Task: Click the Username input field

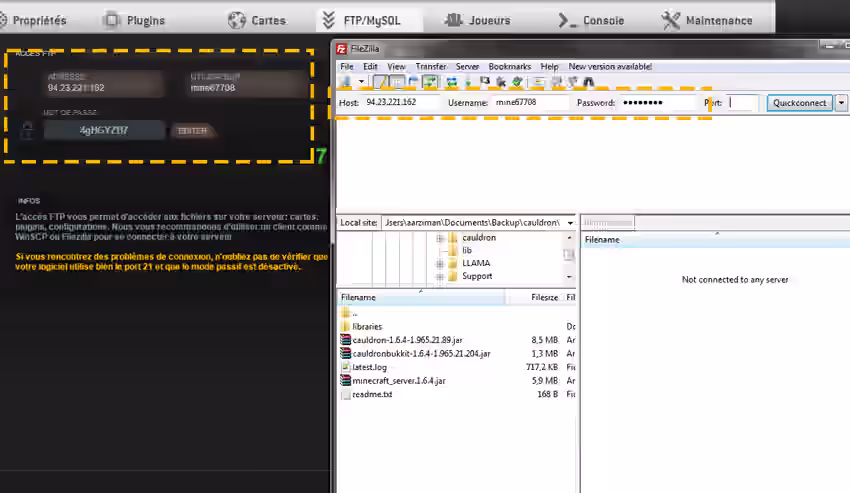Action: (530, 103)
